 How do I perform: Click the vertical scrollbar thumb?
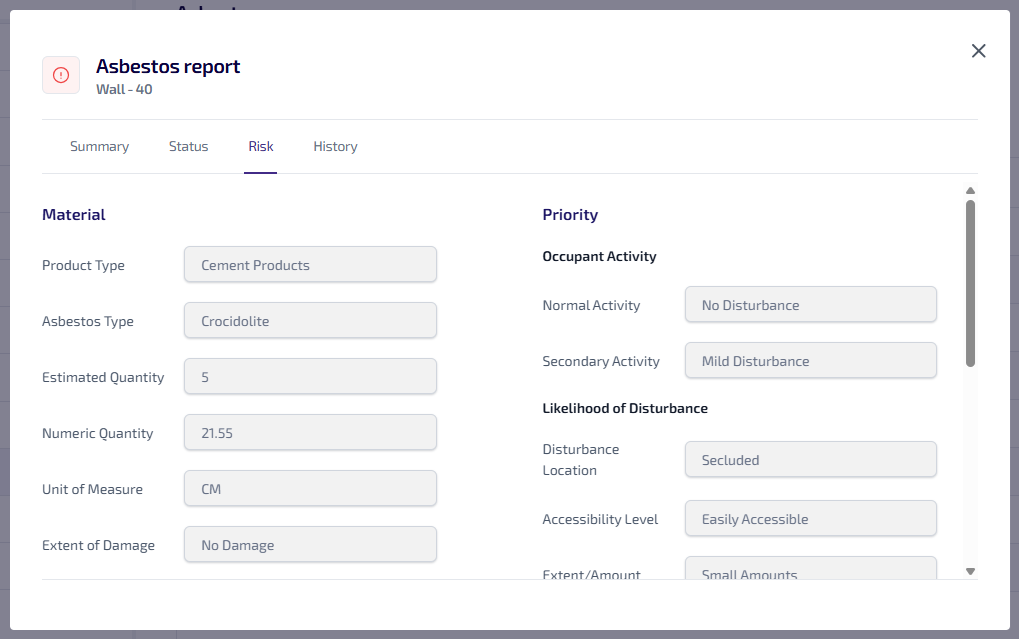970,282
